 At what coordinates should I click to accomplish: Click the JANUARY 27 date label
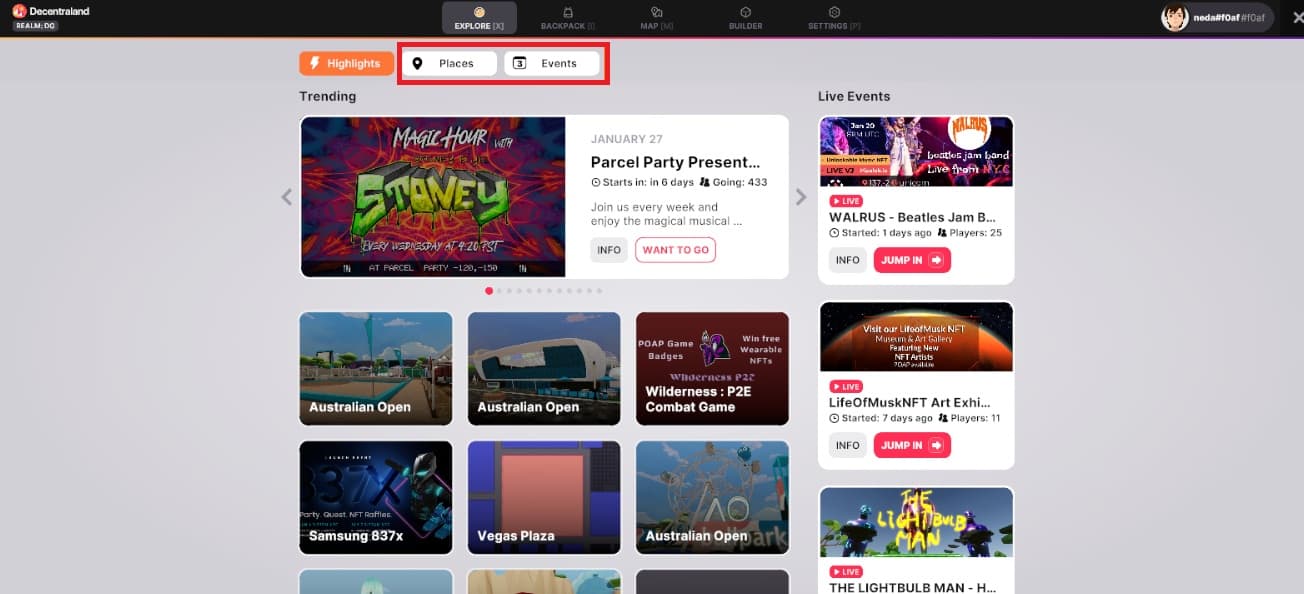pos(627,139)
